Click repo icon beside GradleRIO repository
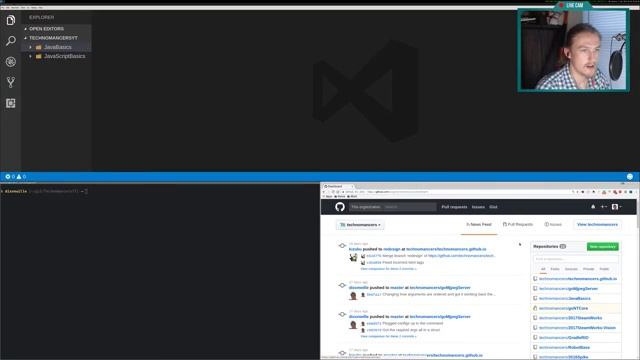 click(x=535, y=338)
